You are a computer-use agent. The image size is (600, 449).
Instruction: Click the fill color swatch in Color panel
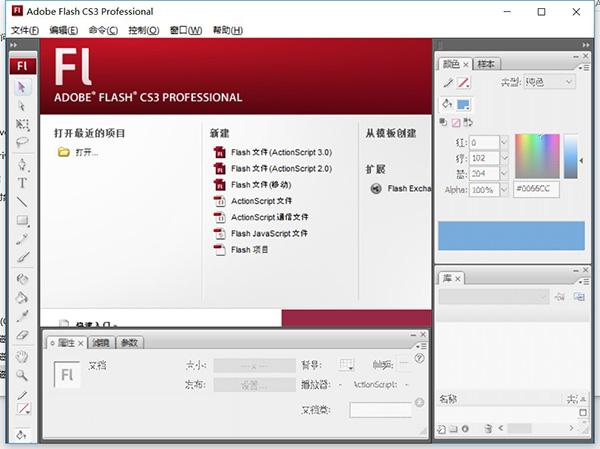click(x=463, y=104)
